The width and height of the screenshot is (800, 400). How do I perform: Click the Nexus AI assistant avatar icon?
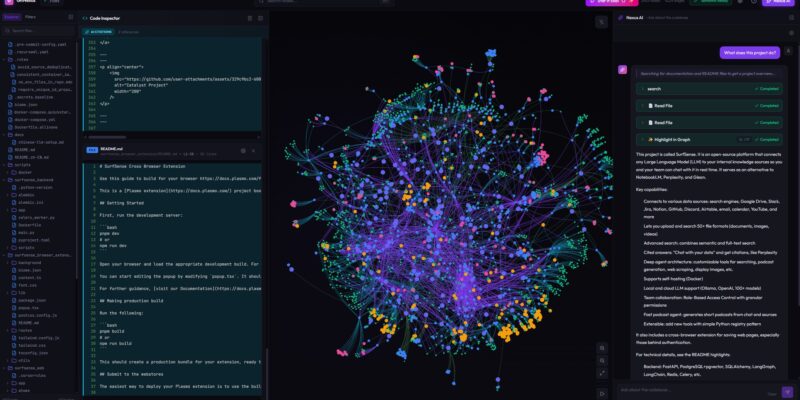621,70
